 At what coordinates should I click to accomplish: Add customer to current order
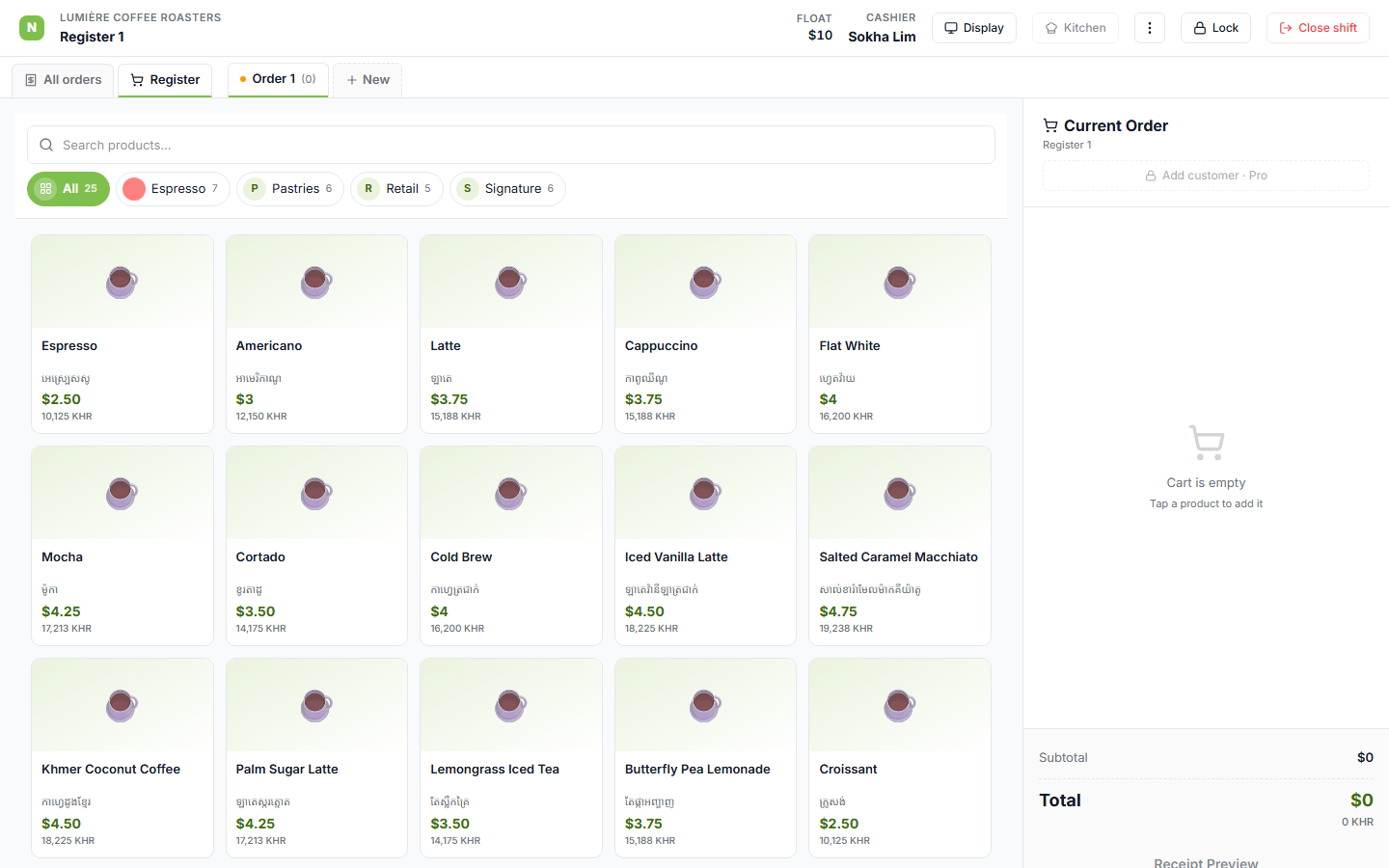click(x=1206, y=176)
